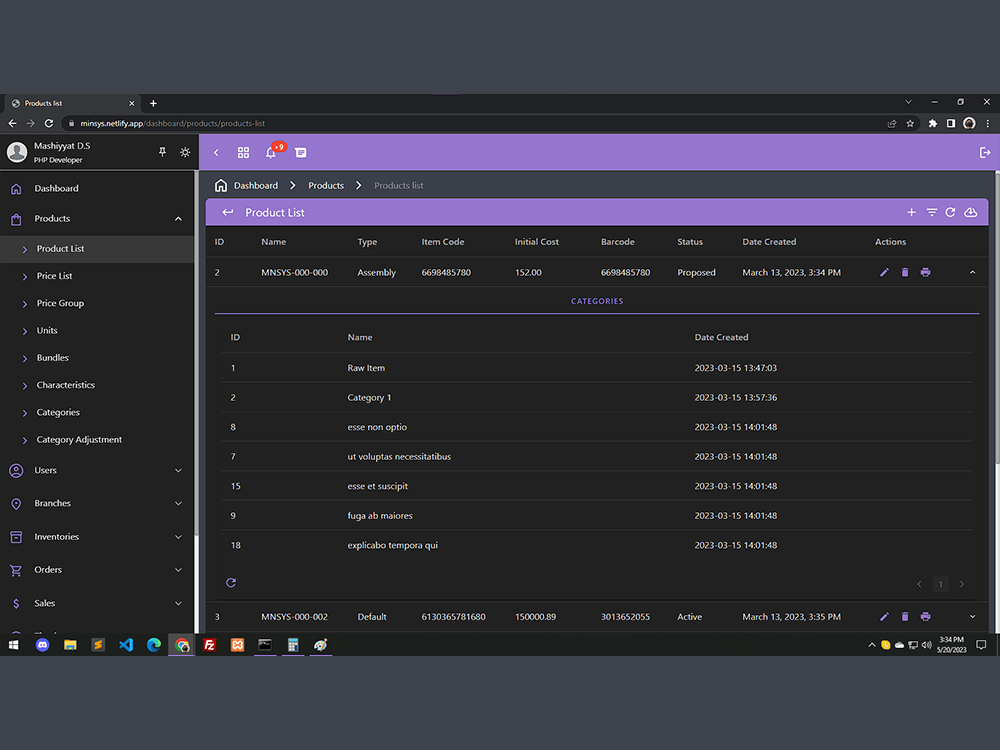
Task: Click page number 1 in pagination
Action: click(940, 584)
